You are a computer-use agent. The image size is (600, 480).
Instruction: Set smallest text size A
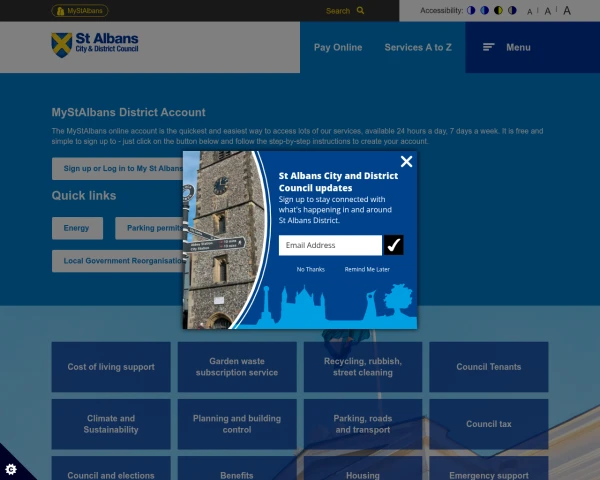click(530, 12)
